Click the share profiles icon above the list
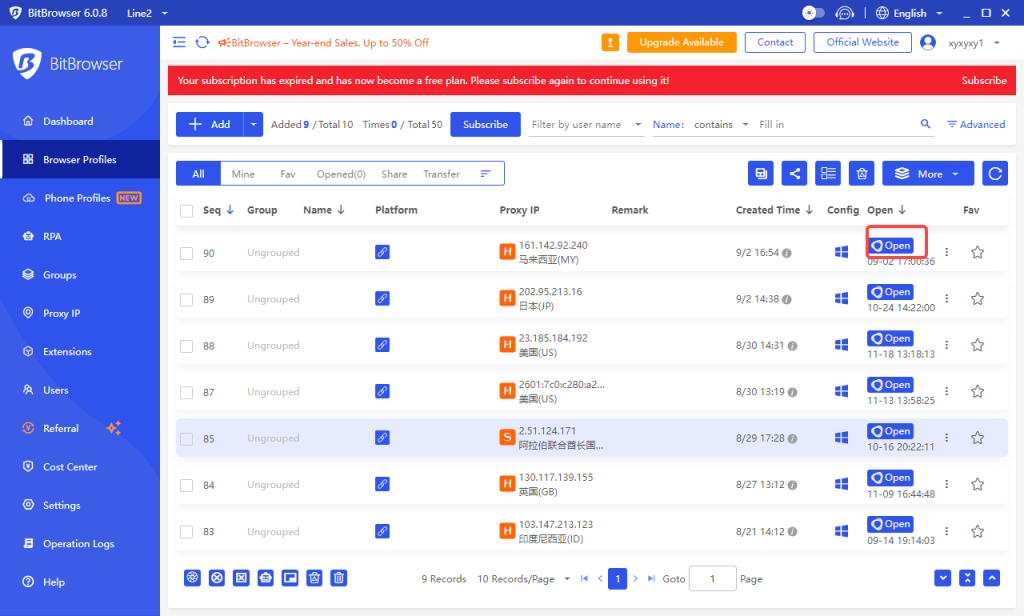Screen dimensions: 1024x616 click(794, 173)
